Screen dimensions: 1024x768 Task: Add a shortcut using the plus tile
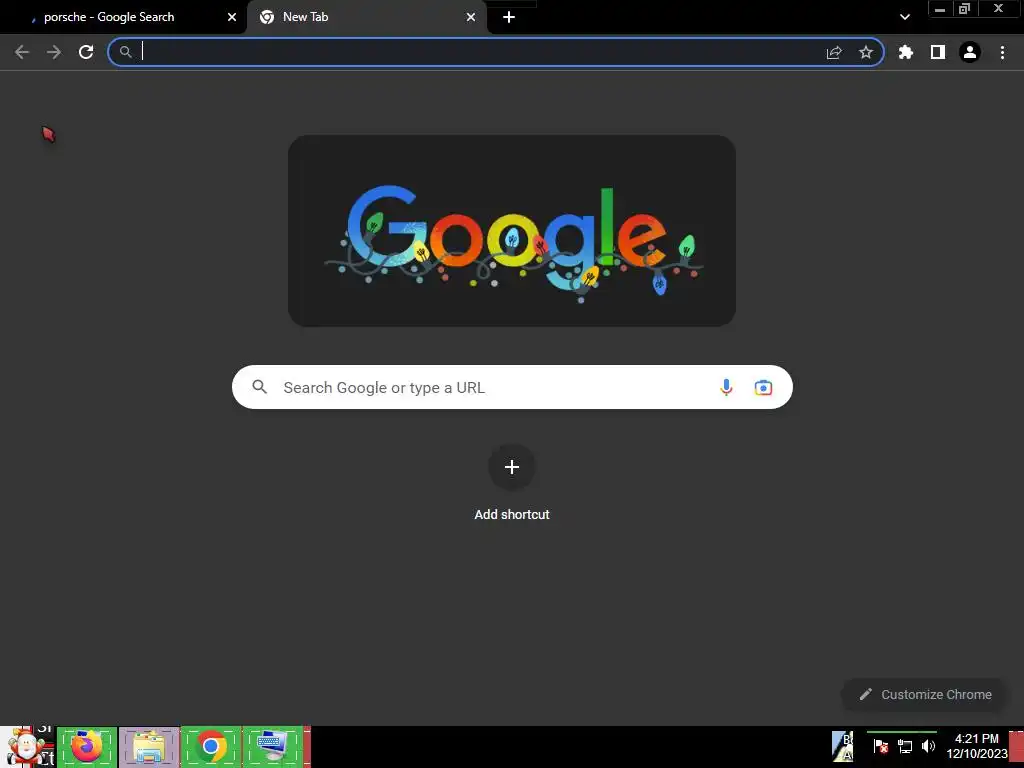512,467
